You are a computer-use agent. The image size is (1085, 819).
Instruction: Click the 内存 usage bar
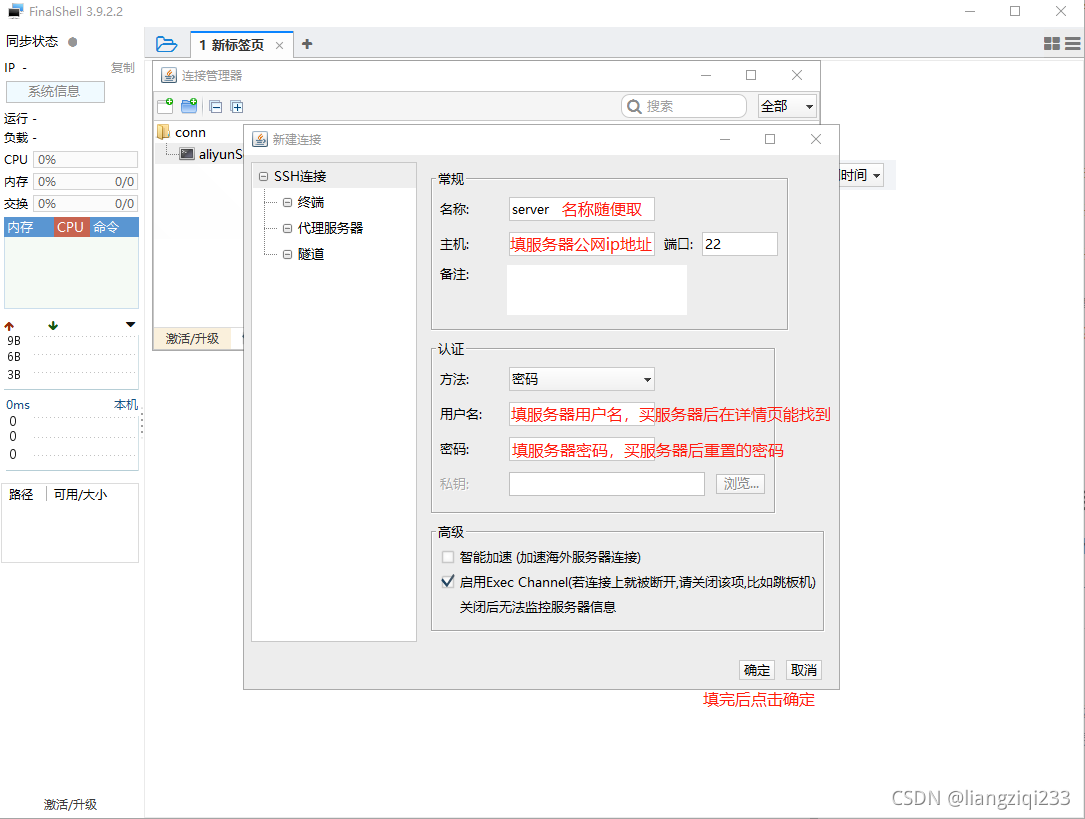click(86, 181)
